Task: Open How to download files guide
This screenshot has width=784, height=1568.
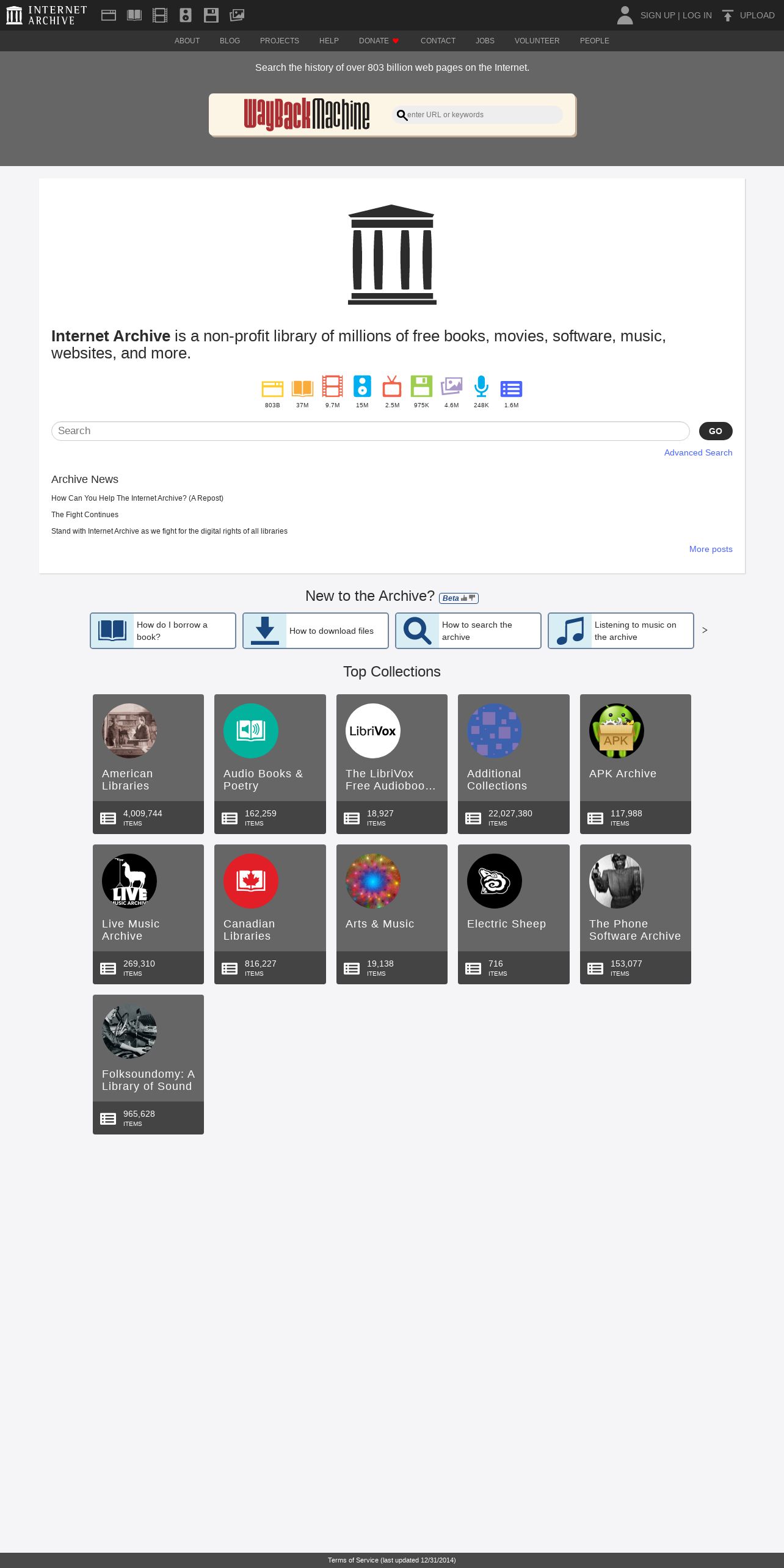Action: tap(316, 631)
